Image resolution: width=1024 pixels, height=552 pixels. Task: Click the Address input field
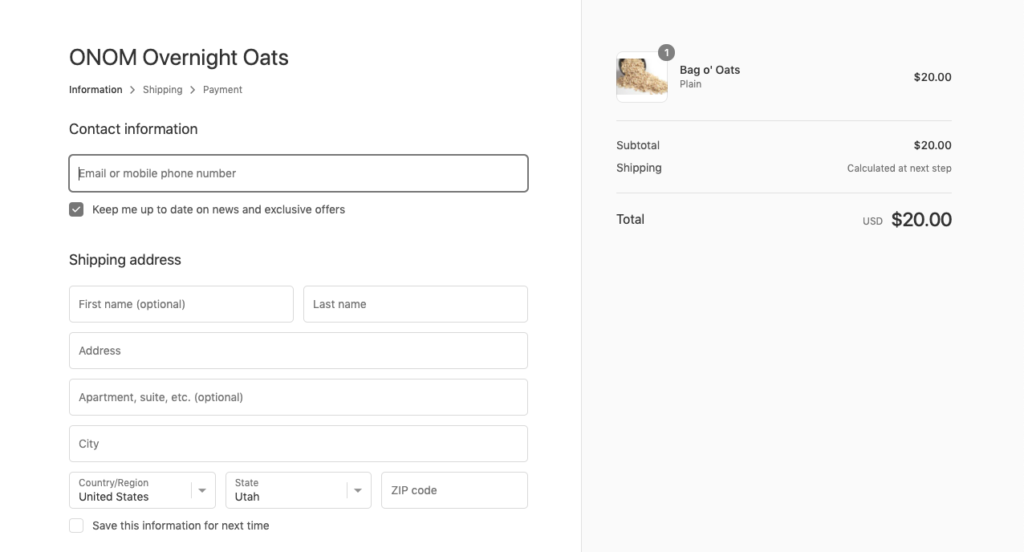(x=298, y=351)
